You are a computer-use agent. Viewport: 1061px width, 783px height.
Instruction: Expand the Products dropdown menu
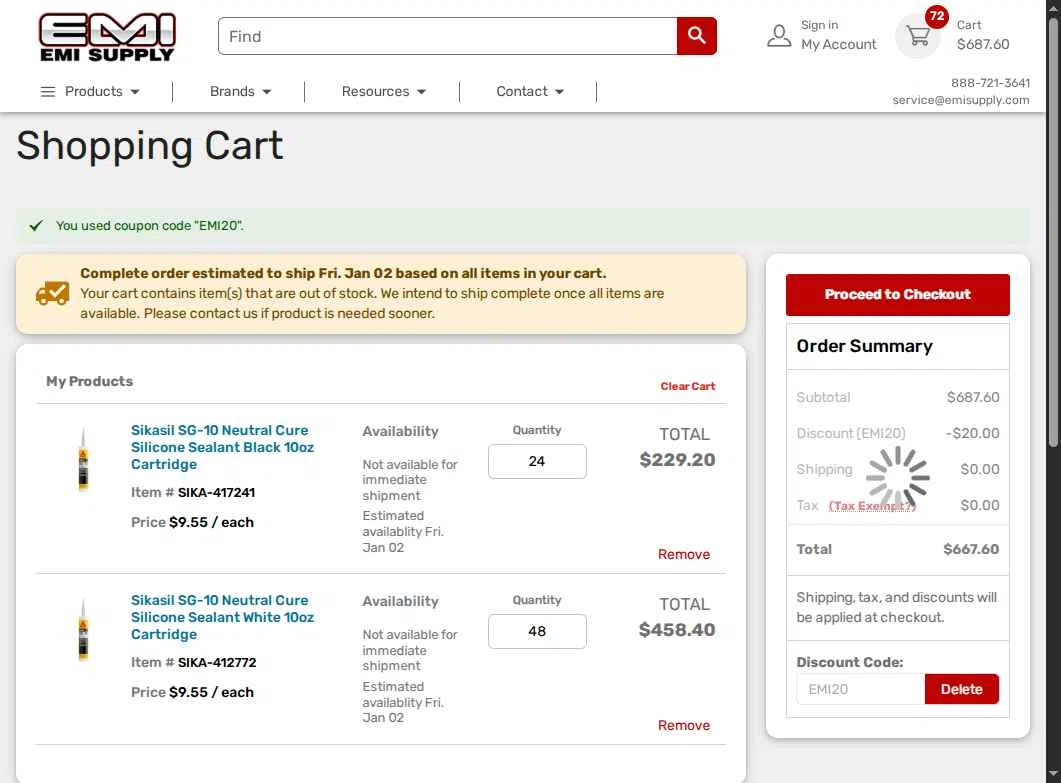pos(101,91)
